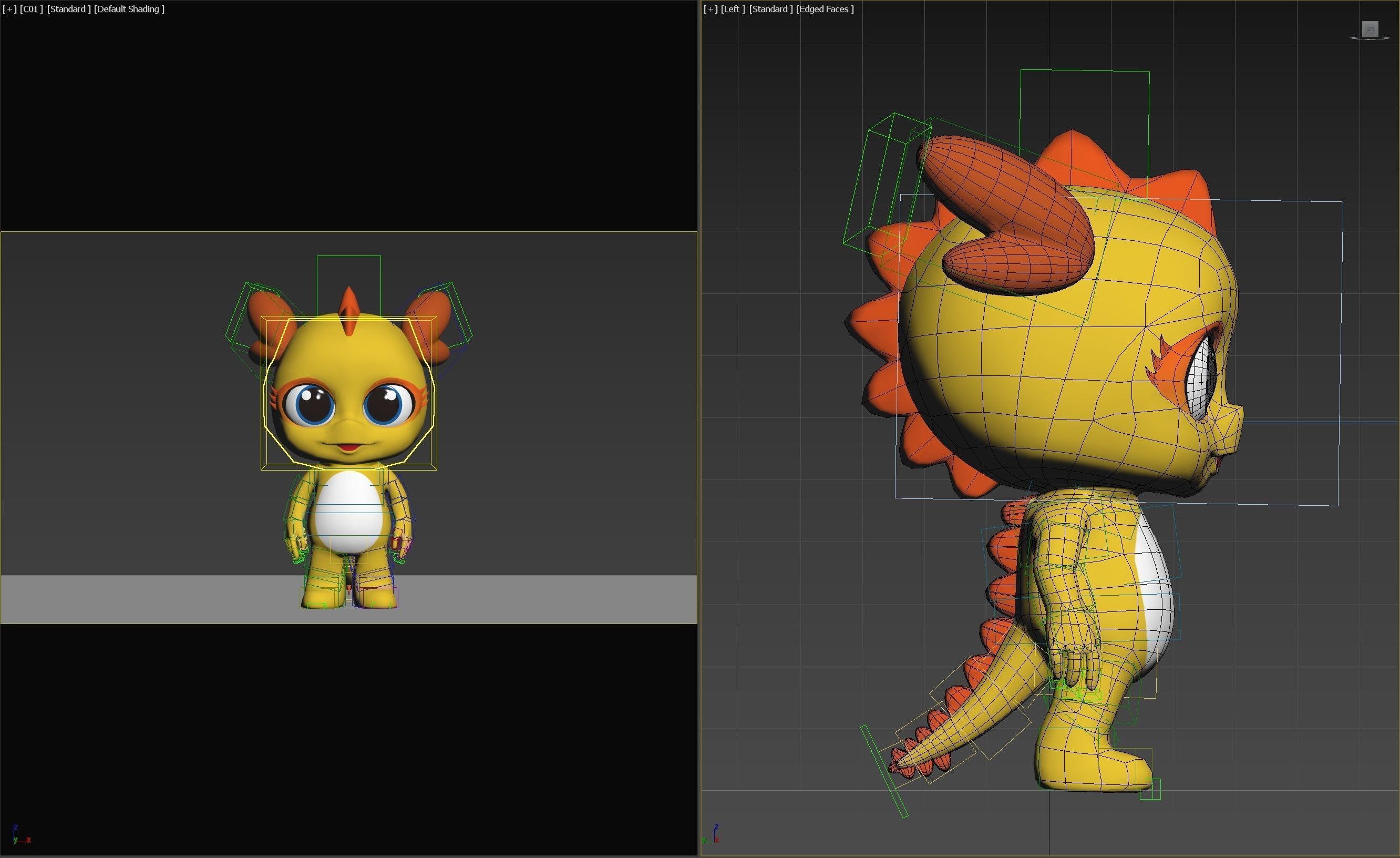
Task: Open [Standard] menu in the C01 viewport
Action: click(69, 9)
